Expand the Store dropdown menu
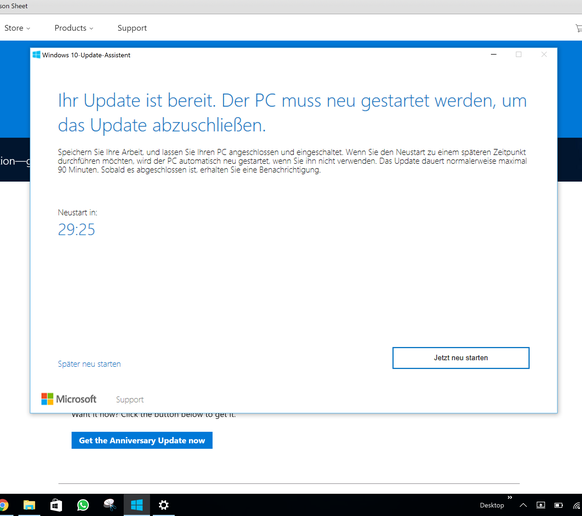582x516 pixels. 17,28
